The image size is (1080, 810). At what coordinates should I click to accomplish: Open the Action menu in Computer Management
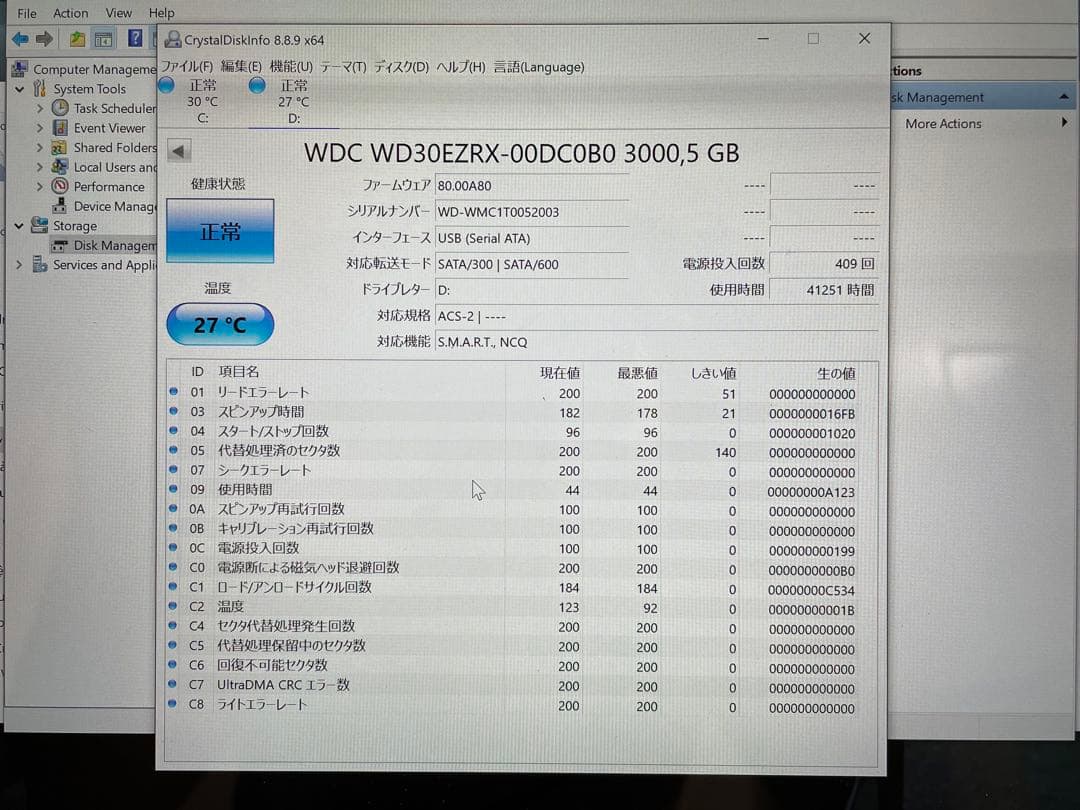click(x=71, y=13)
